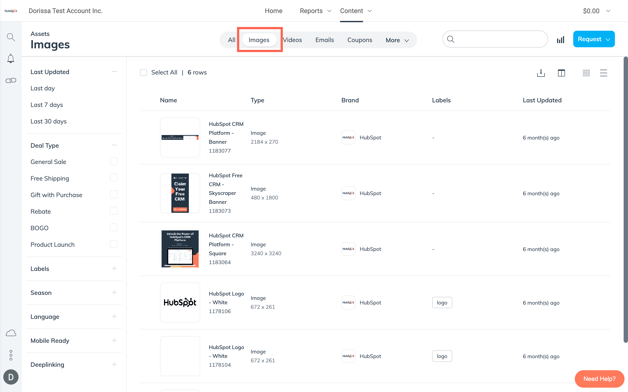Click the link icon in left sidebar
The height and width of the screenshot is (392, 628).
[11, 80]
